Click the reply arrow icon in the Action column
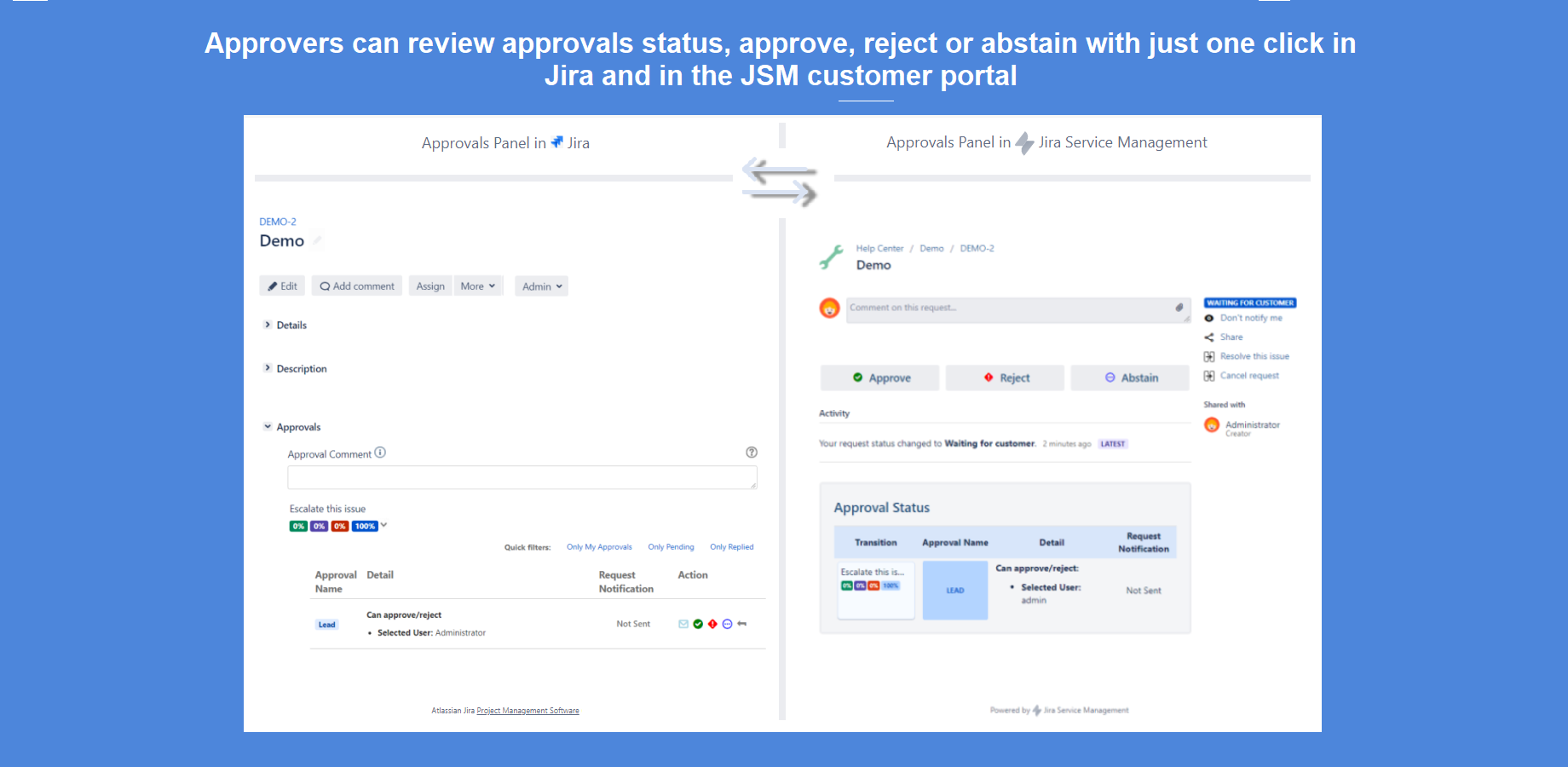 pos(741,624)
